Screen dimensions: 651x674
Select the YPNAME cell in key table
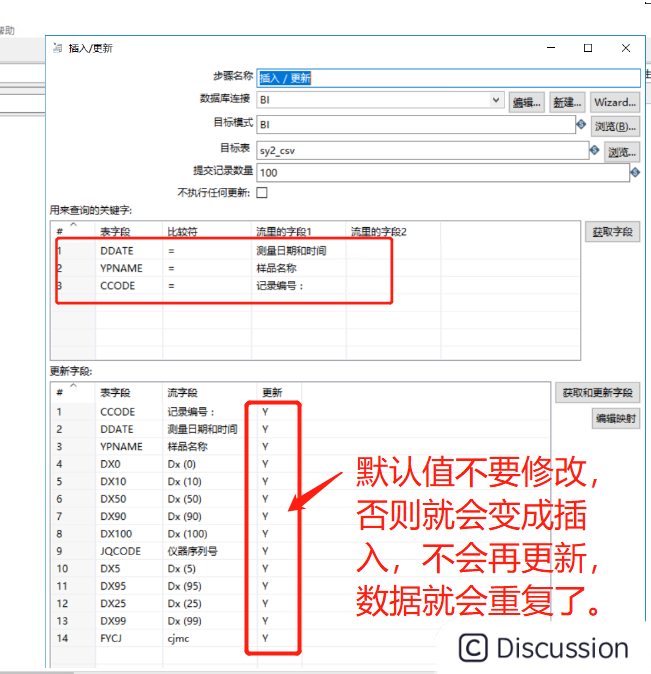coord(121,268)
